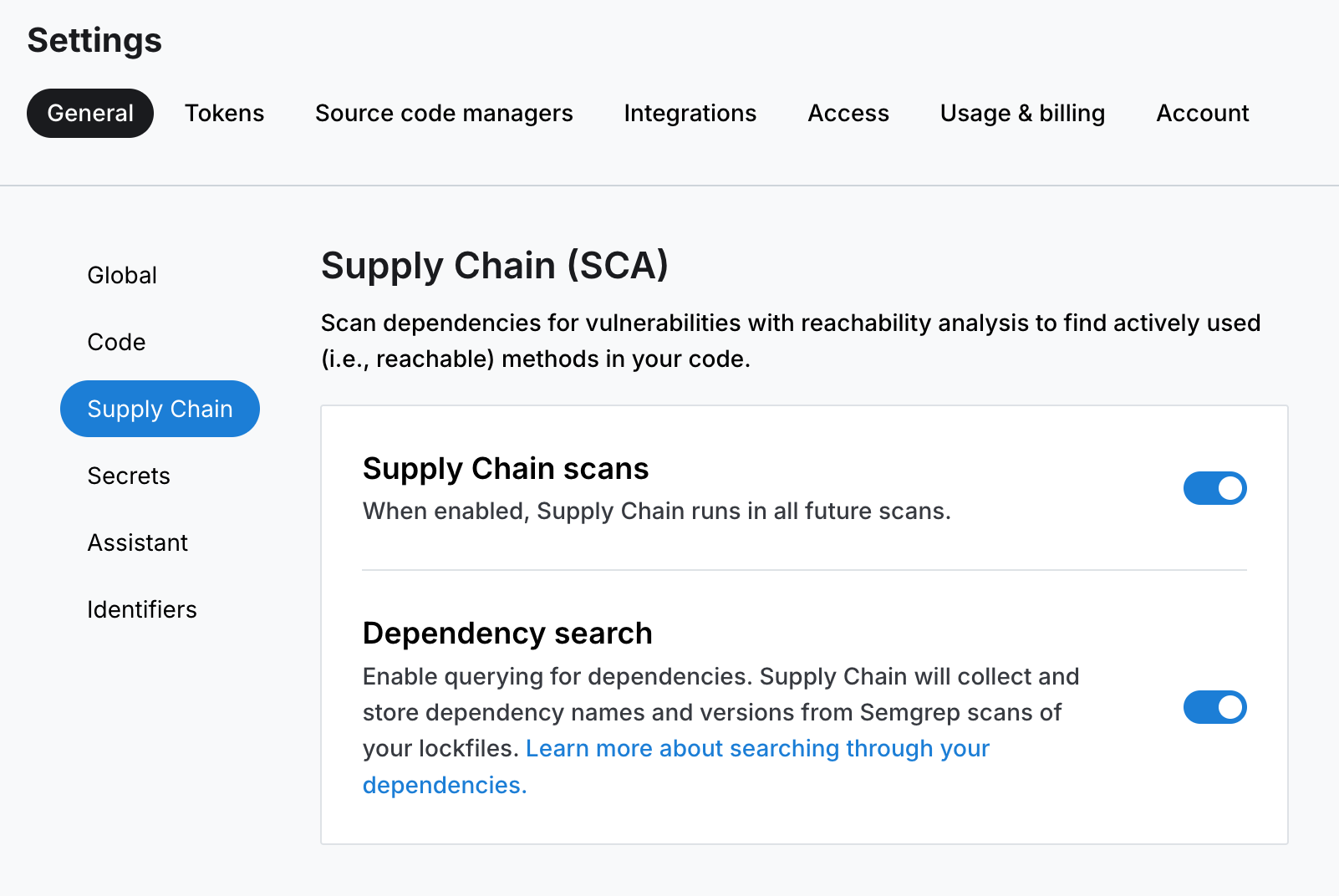The image size is (1339, 896).
Task: Open the Account settings tab
Action: click(1202, 113)
